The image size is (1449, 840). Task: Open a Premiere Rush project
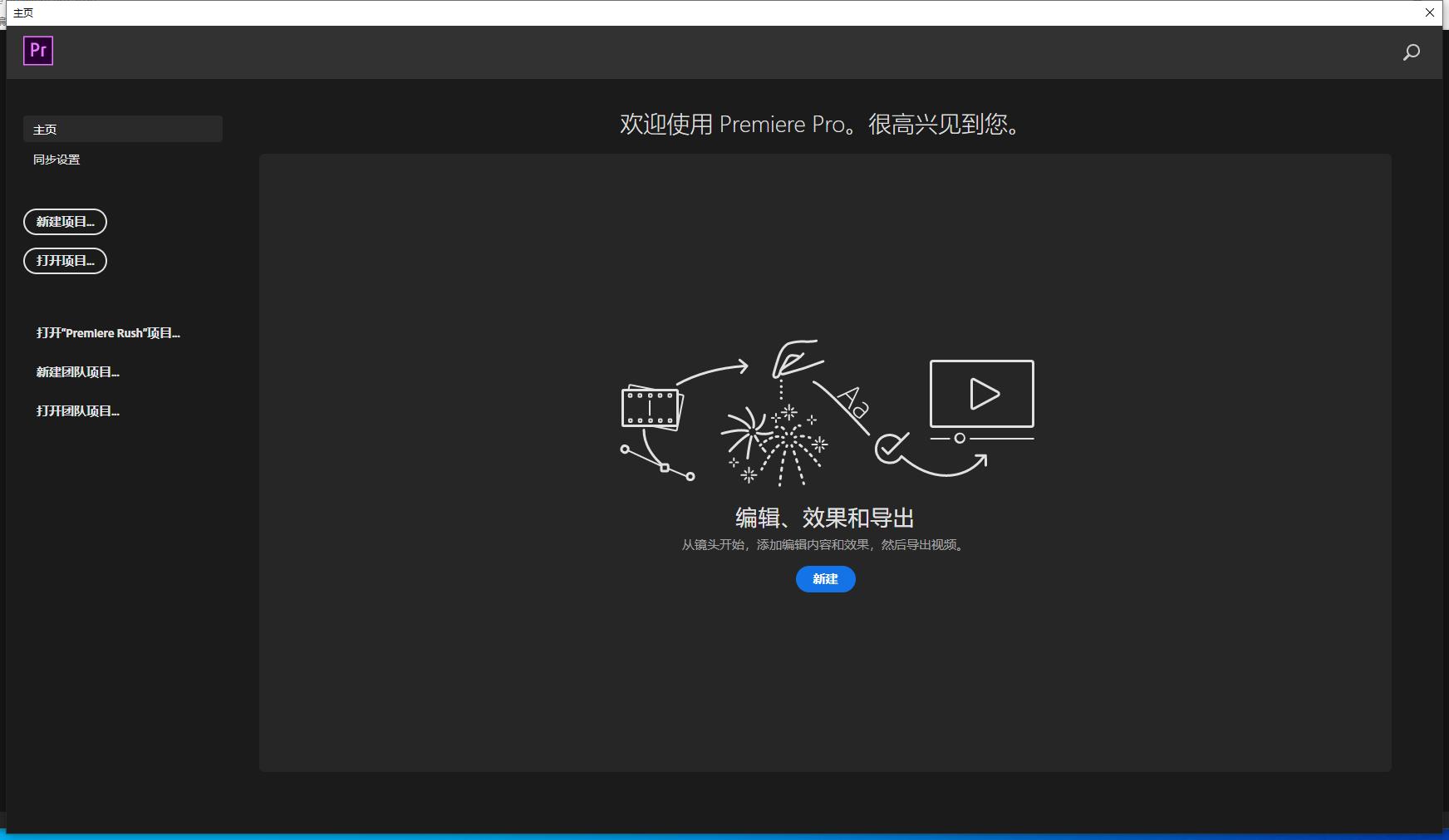tap(108, 332)
